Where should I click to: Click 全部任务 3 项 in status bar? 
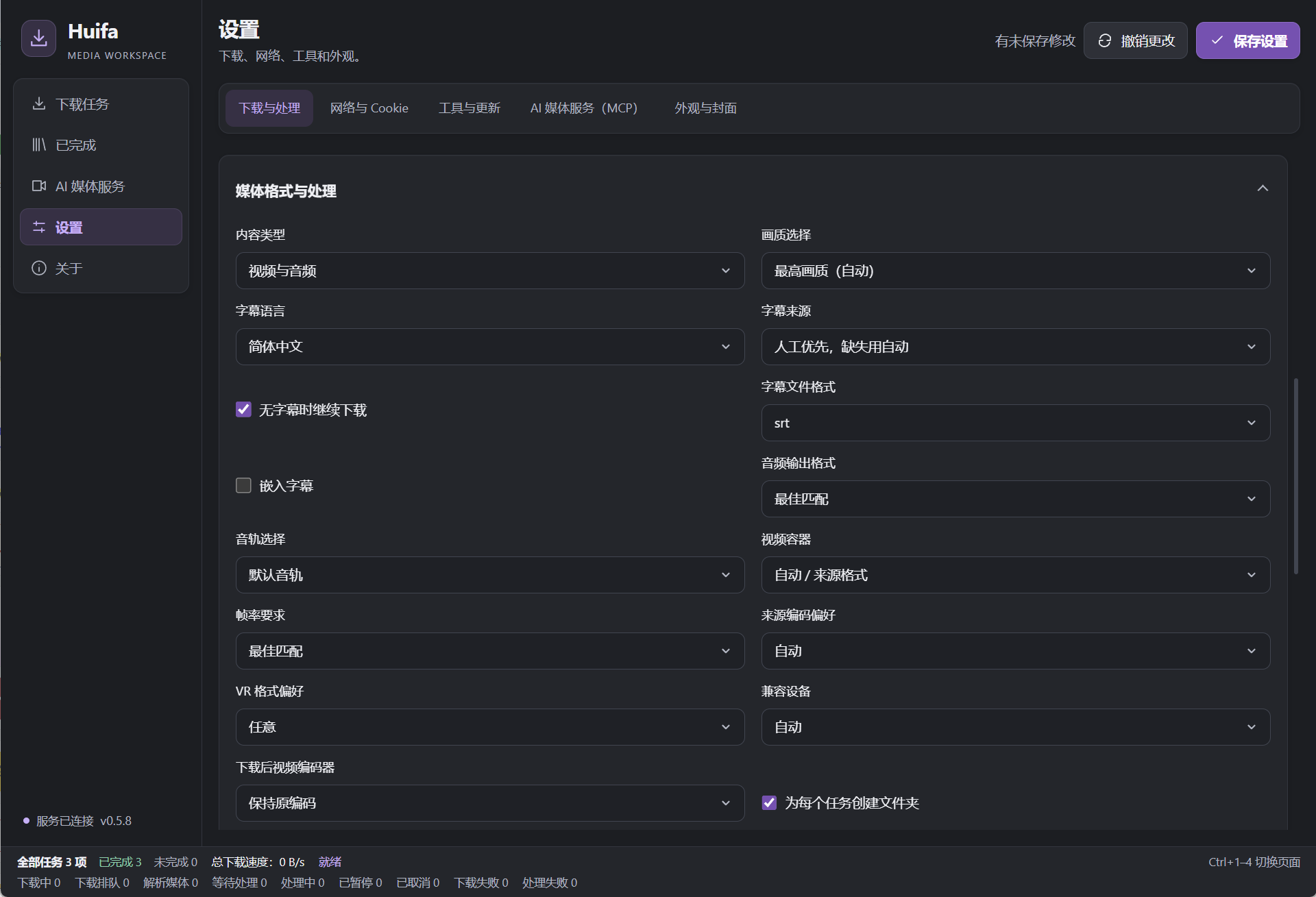[x=52, y=862]
